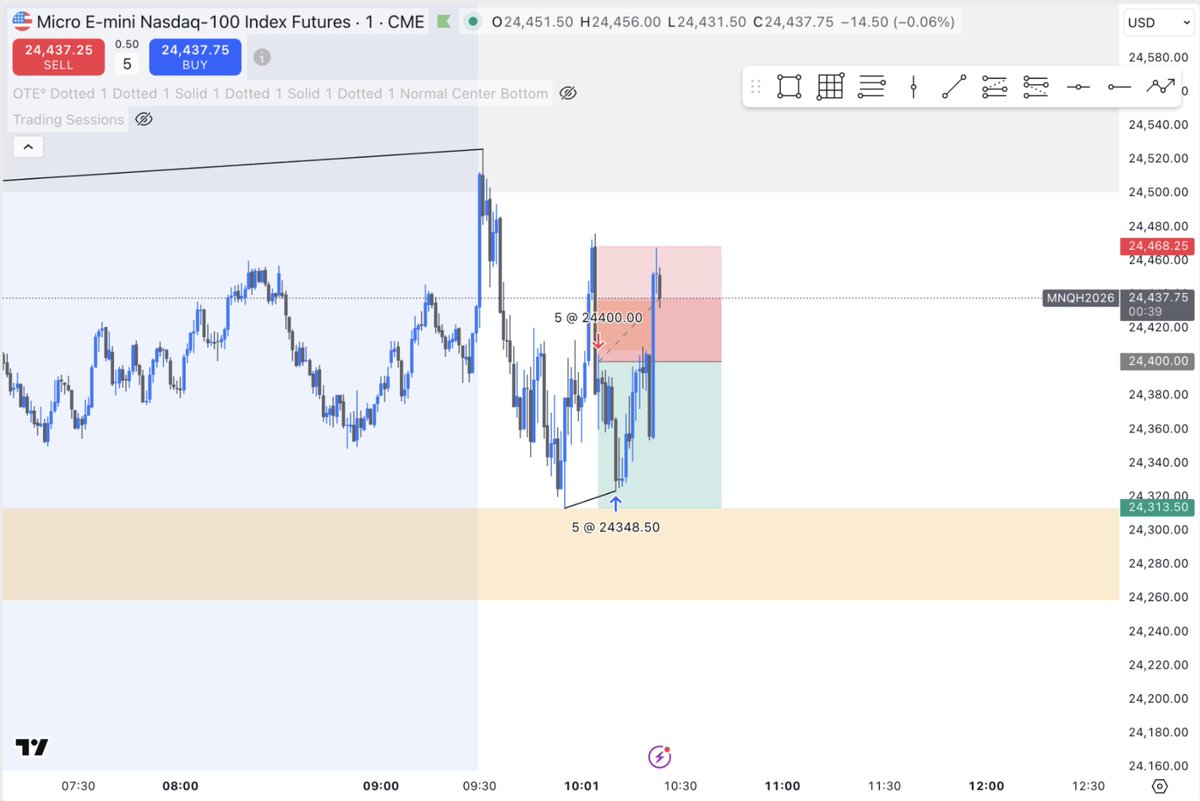
Task: Click the current price 24,437.75 axis label
Action: coord(1159,297)
